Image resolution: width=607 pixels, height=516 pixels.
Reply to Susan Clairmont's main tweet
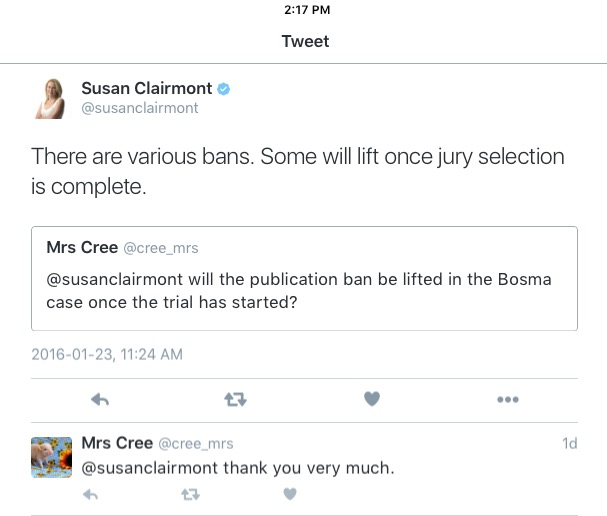click(99, 399)
